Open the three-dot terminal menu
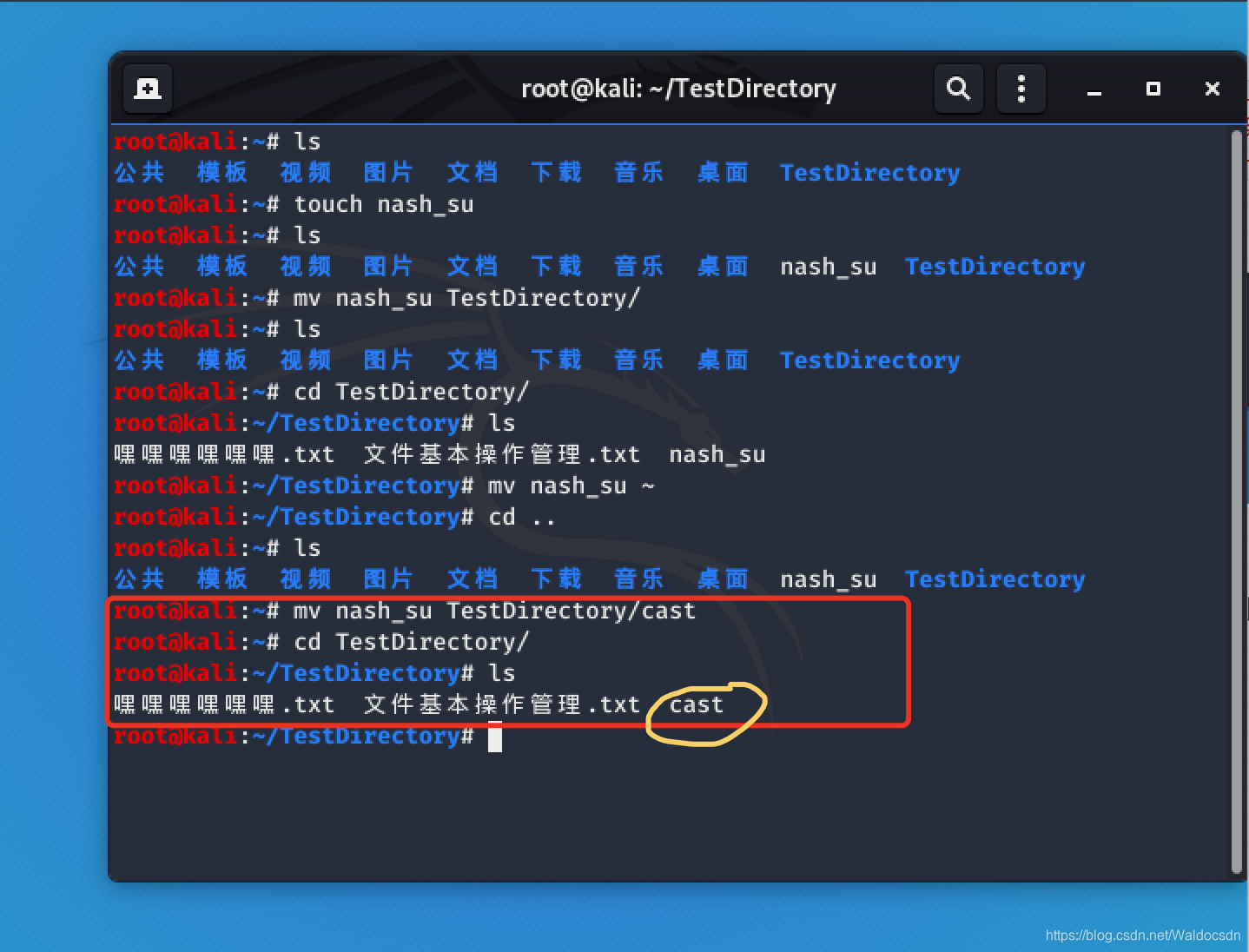 click(1021, 89)
